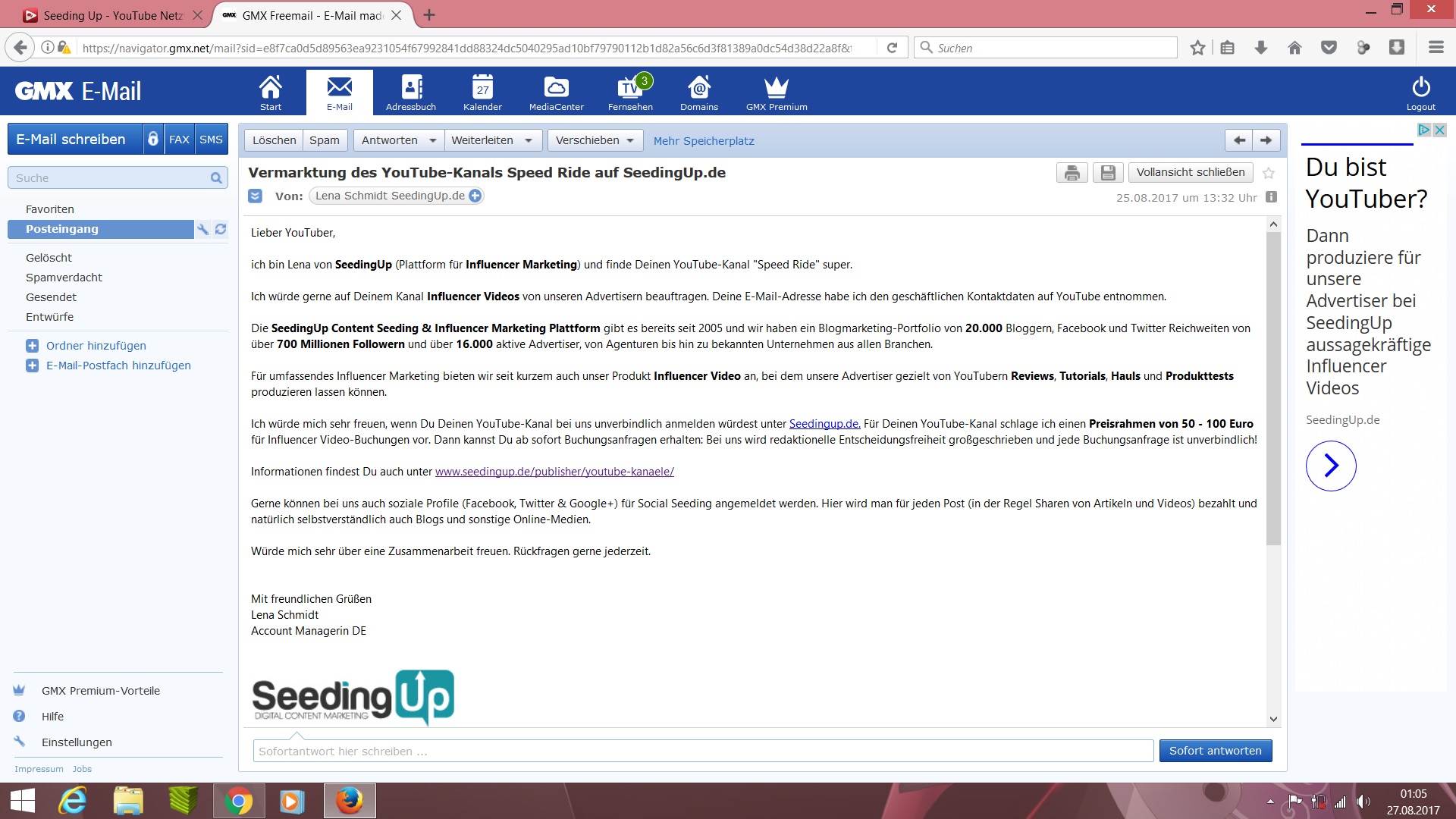Image resolution: width=1456 pixels, height=819 pixels.
Task: Add sender Lena Schmidt via plus icon
Action: pyautogui.click(x=475, y=196)
